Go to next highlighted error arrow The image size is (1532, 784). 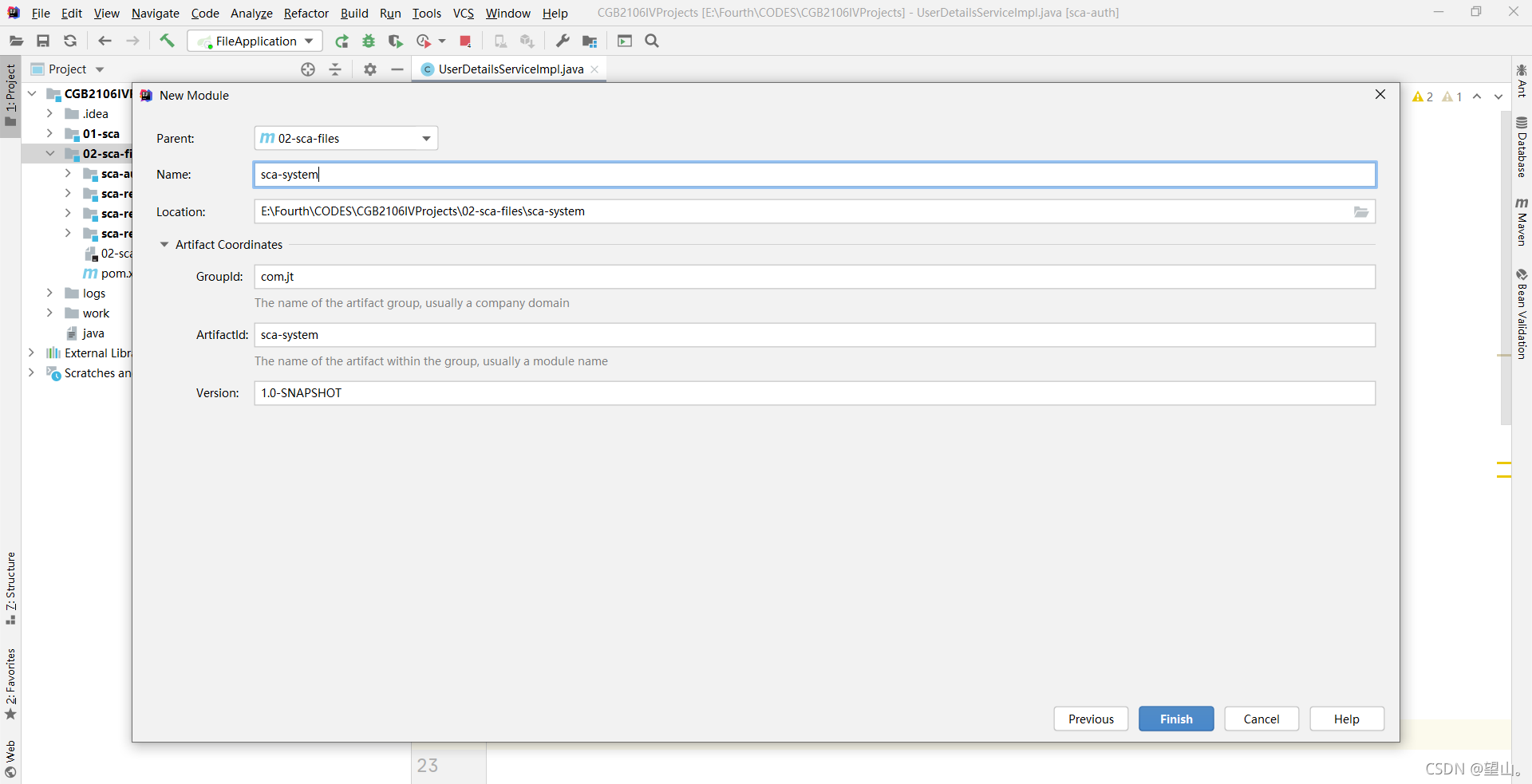point(1498,97)
